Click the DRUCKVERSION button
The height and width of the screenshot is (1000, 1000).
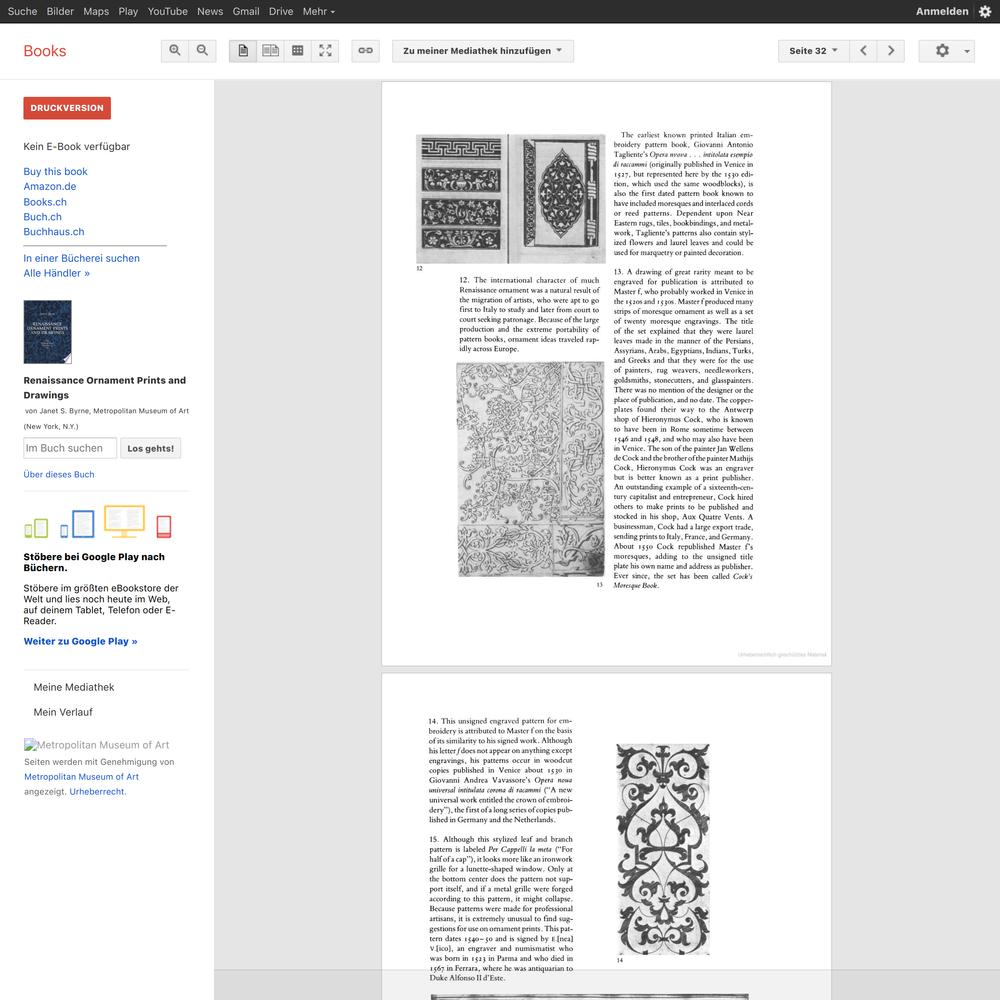[x=67, y=108]
